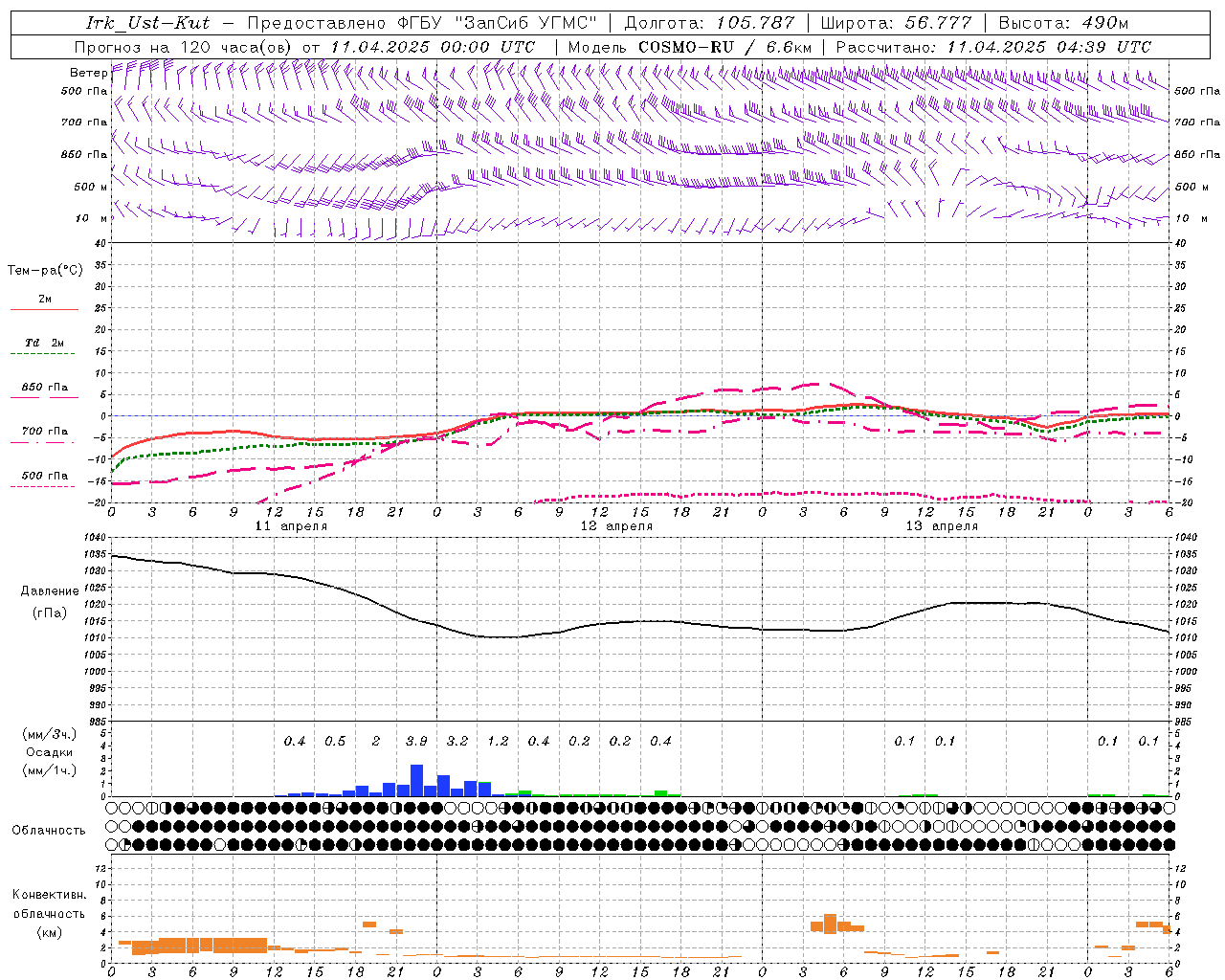Click the 700 гПа temperature legend entry
Viewport: 1225px width, 980px height.
pos(44,432)
